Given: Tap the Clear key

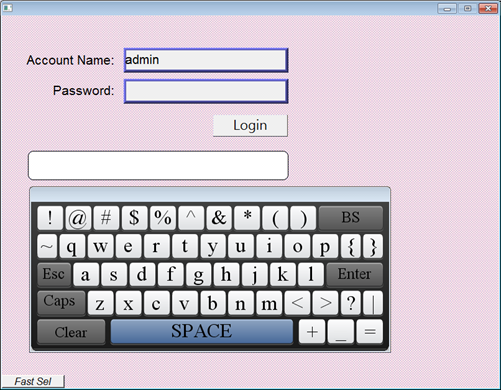Looking at the screenshot, I should point(71,332).
